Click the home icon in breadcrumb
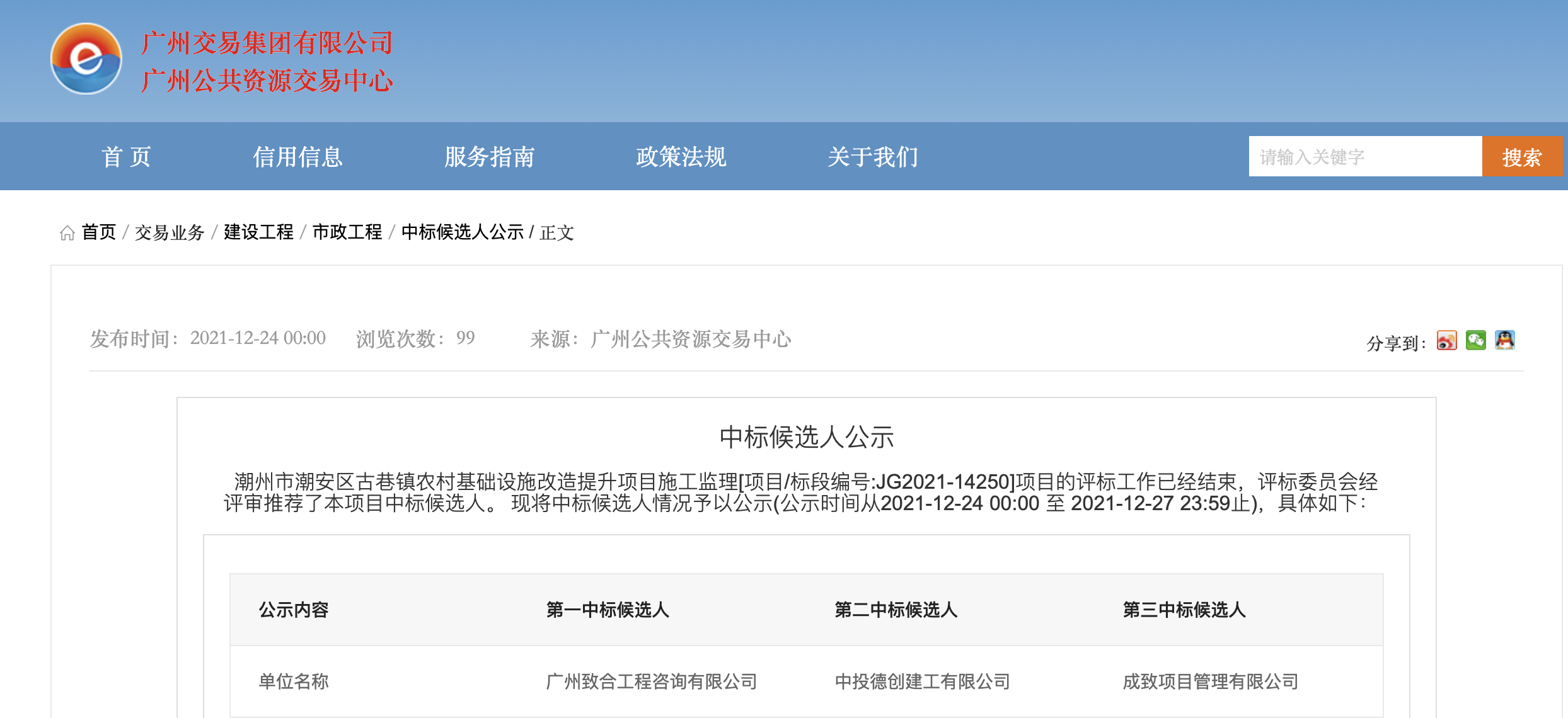Viewport: 1568px width, 718px height. [x=67, y=233]
